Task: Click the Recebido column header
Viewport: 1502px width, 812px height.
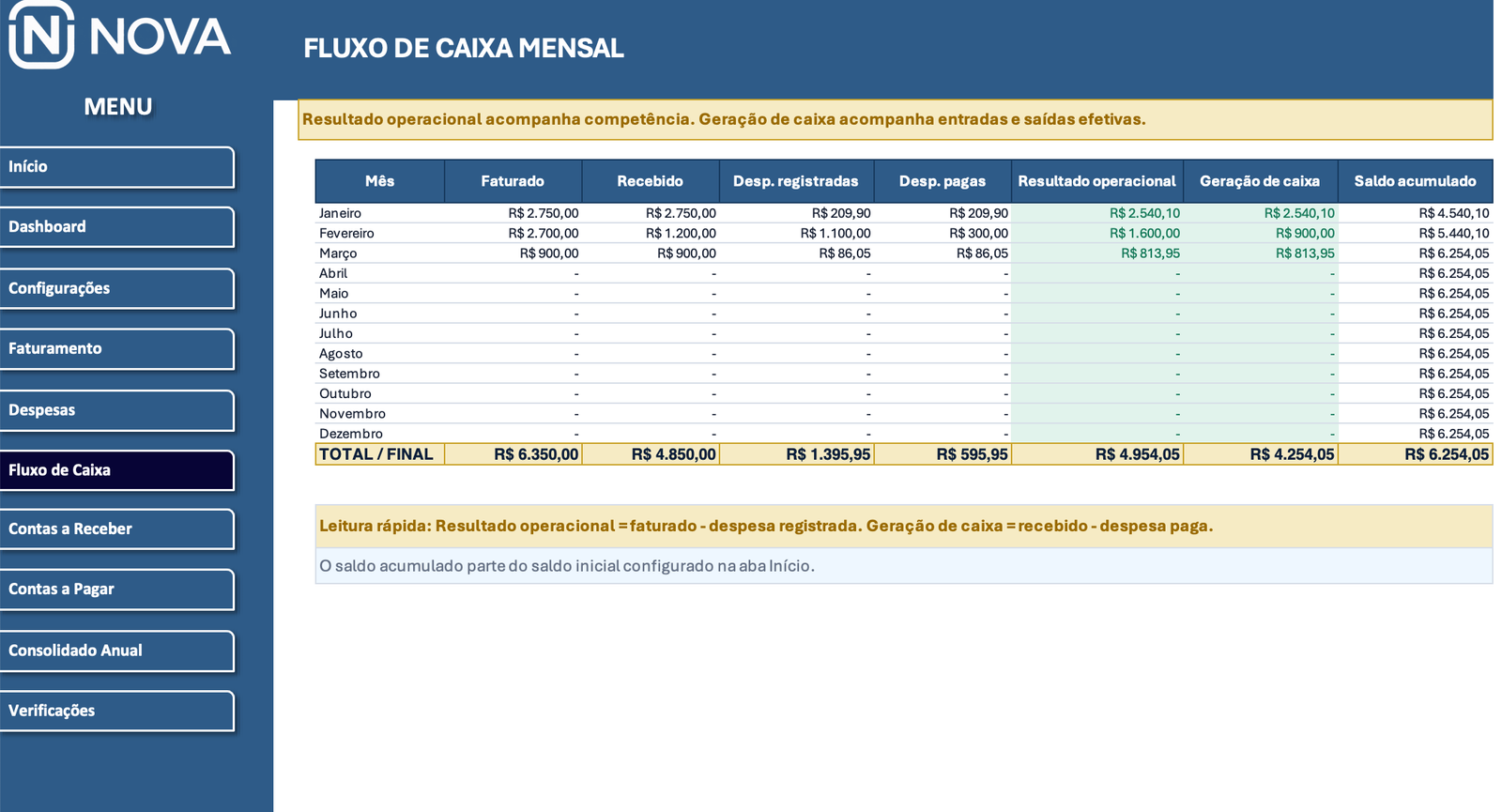Action: pyautogui.click(x=650, y=181)
